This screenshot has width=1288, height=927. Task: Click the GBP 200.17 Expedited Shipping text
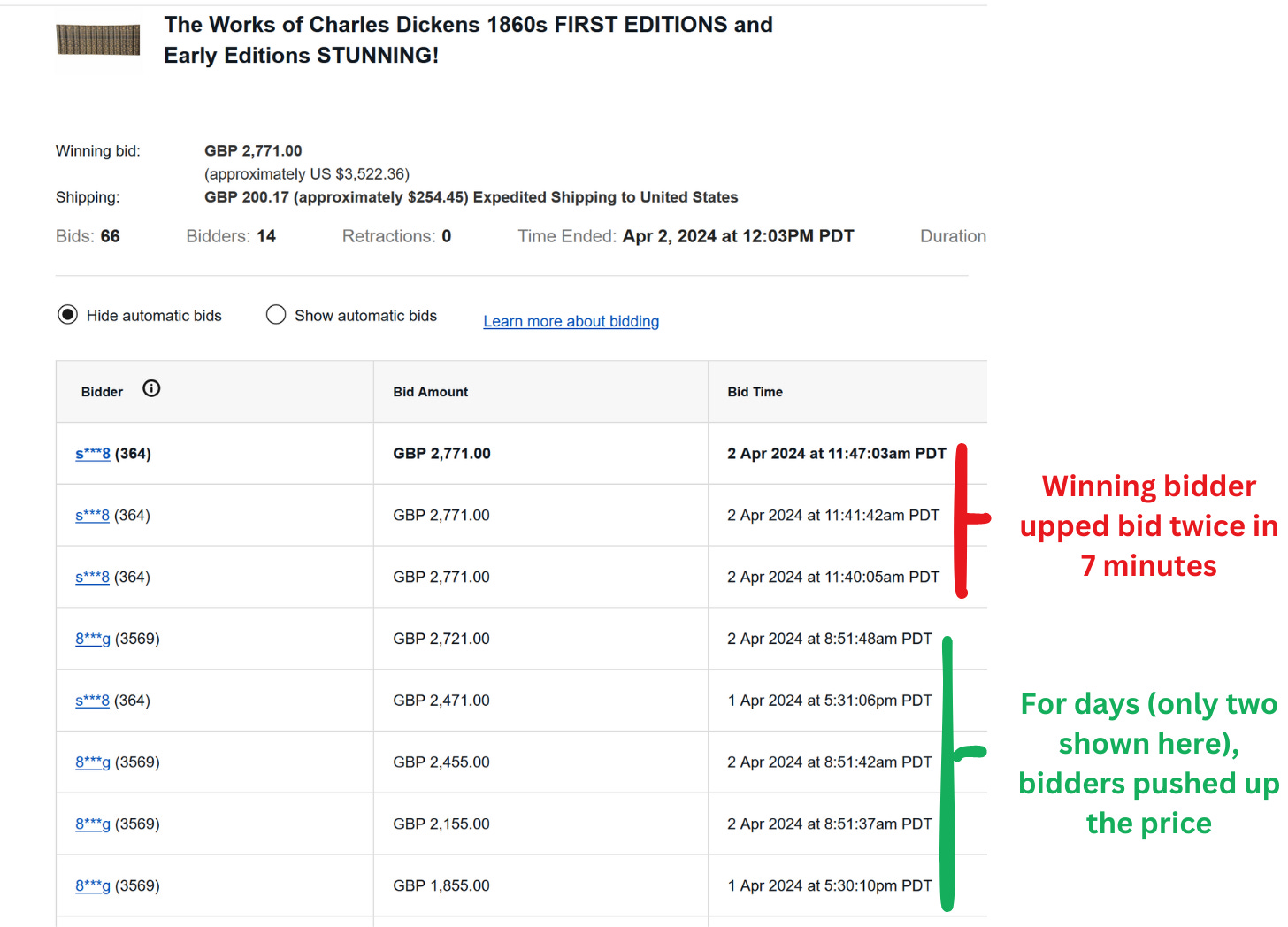click(471, 197)
